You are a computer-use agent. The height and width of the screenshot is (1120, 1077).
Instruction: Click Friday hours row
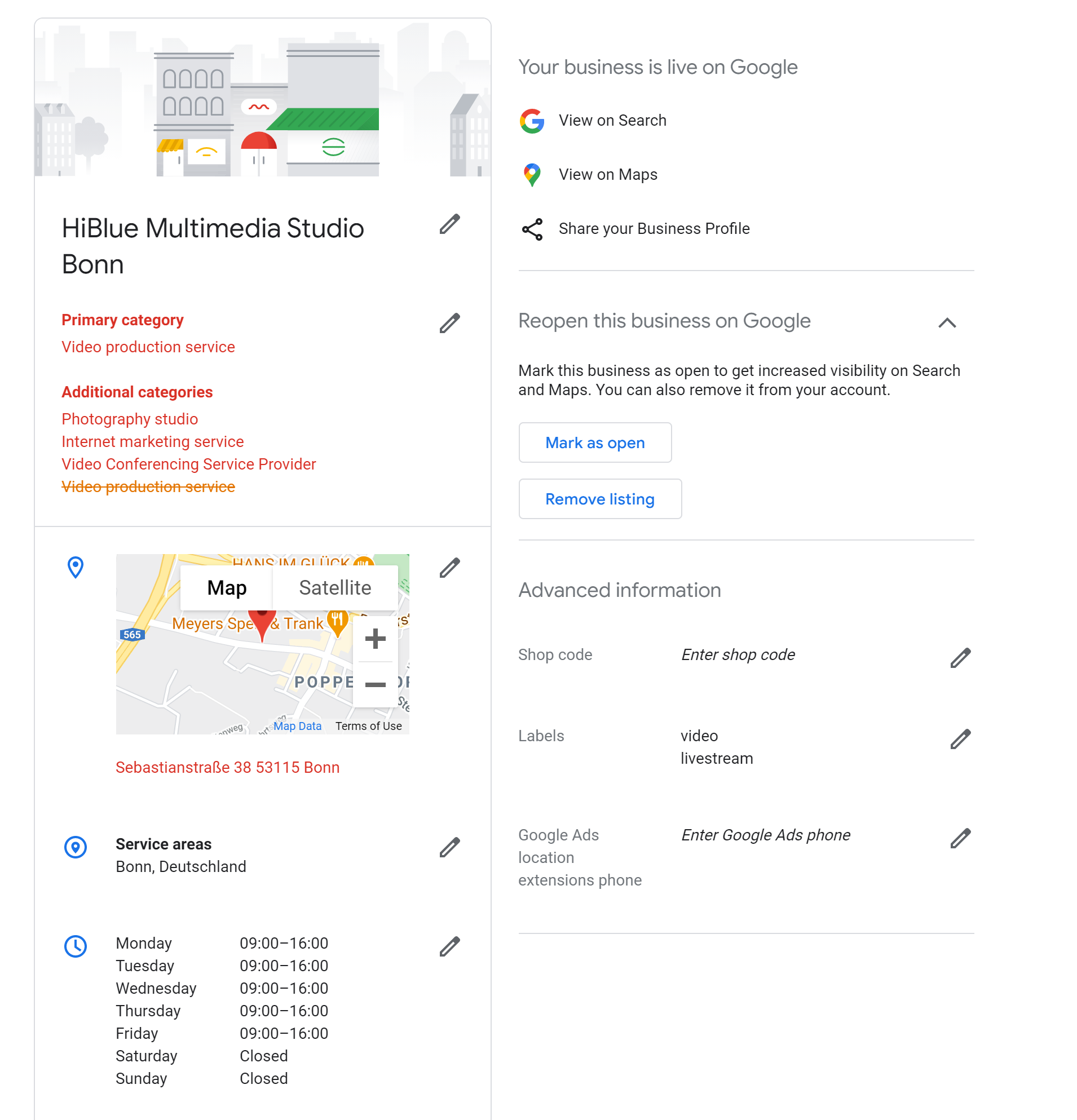pyautogui.click(x=222, y=1034)
